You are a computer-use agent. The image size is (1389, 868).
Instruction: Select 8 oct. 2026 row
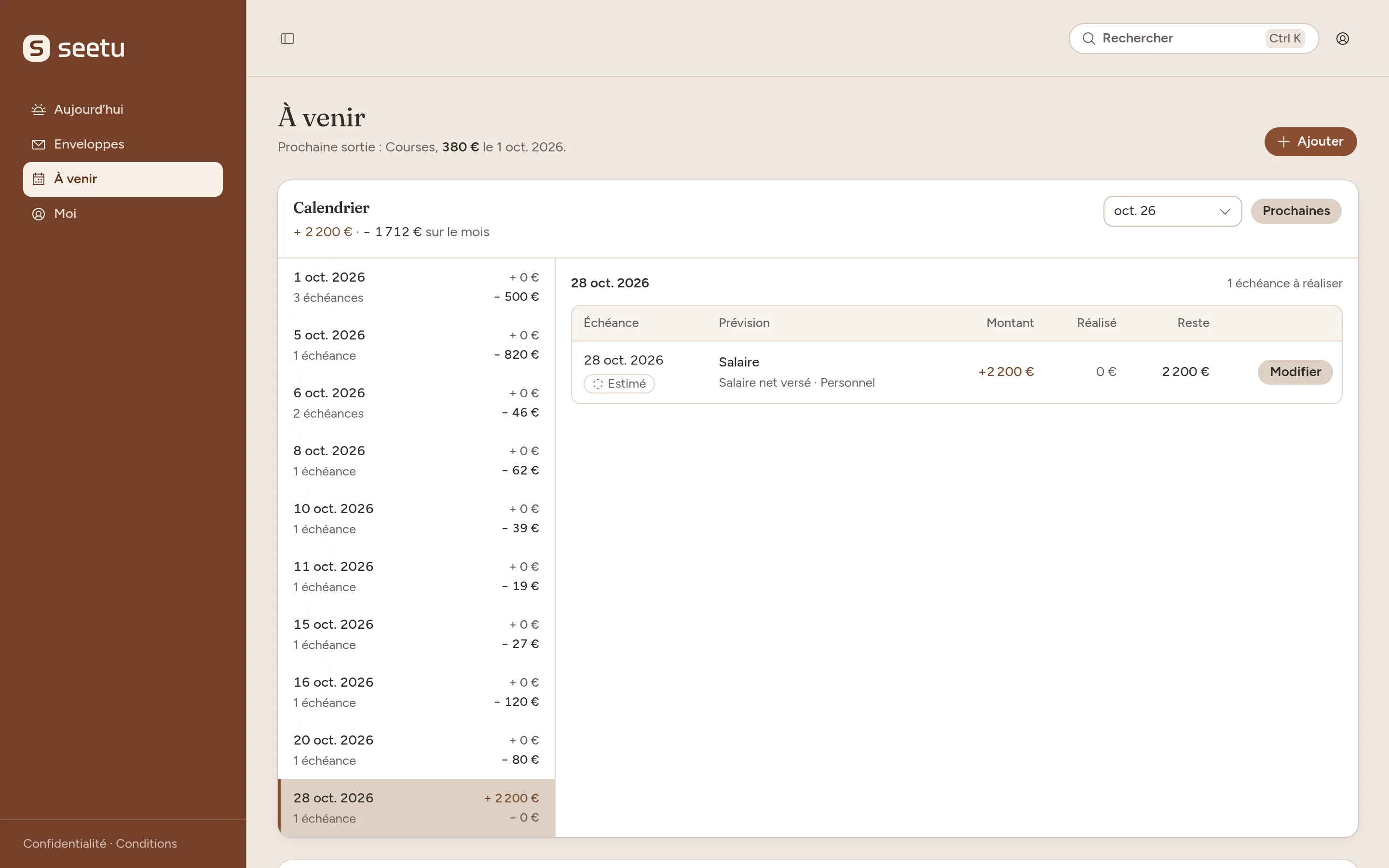pos(416,461)
